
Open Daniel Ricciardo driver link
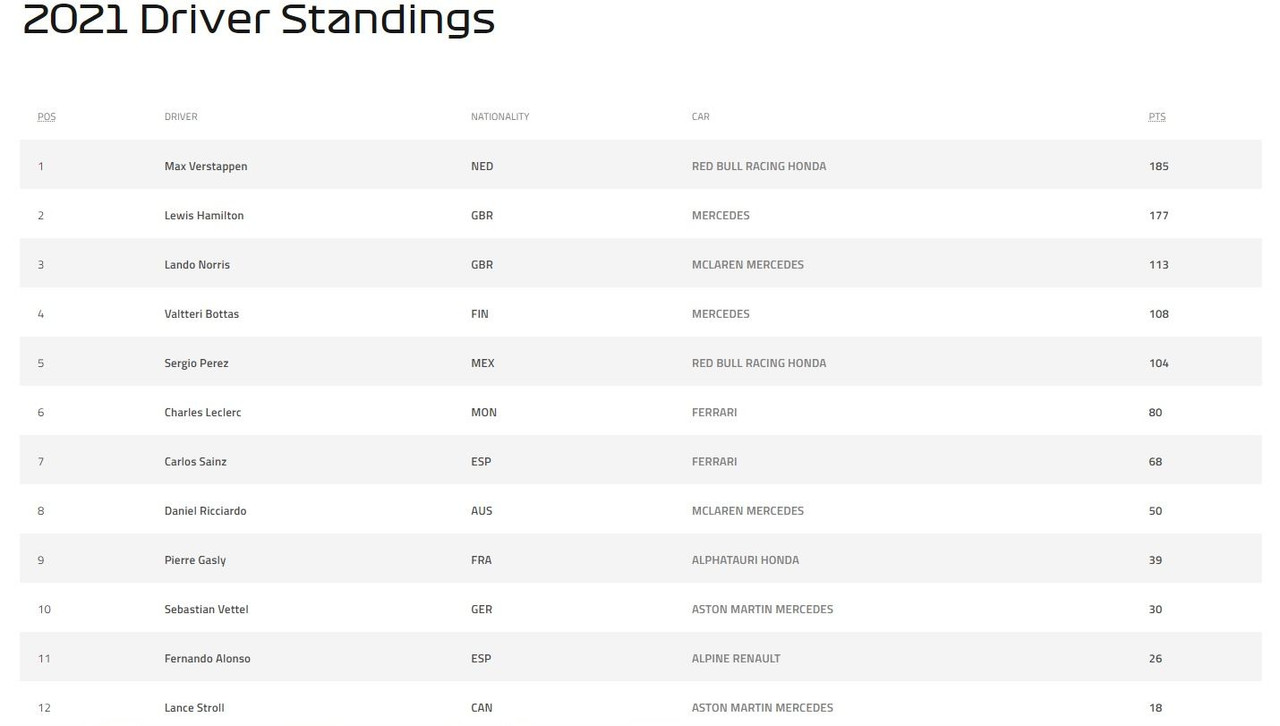[205, 510]
